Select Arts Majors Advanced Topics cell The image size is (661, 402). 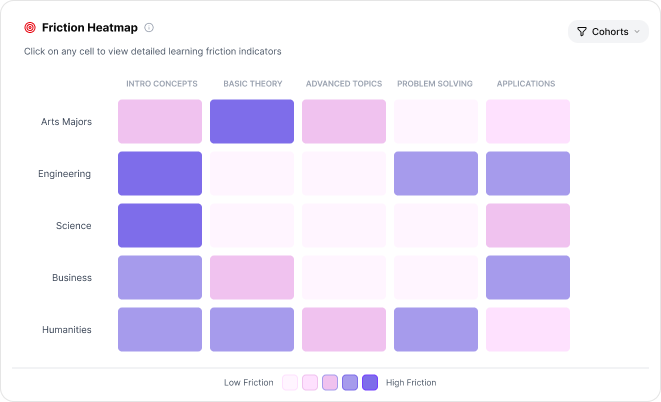tap(344, 122)
